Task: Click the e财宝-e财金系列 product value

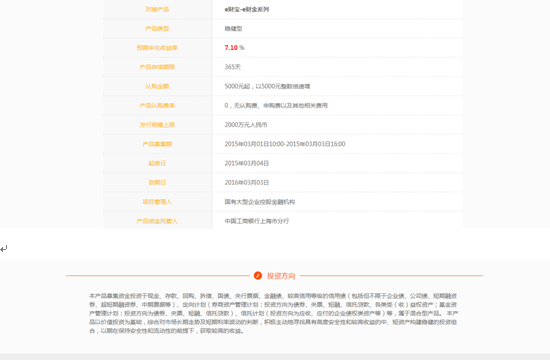Action: coord(247,9)
